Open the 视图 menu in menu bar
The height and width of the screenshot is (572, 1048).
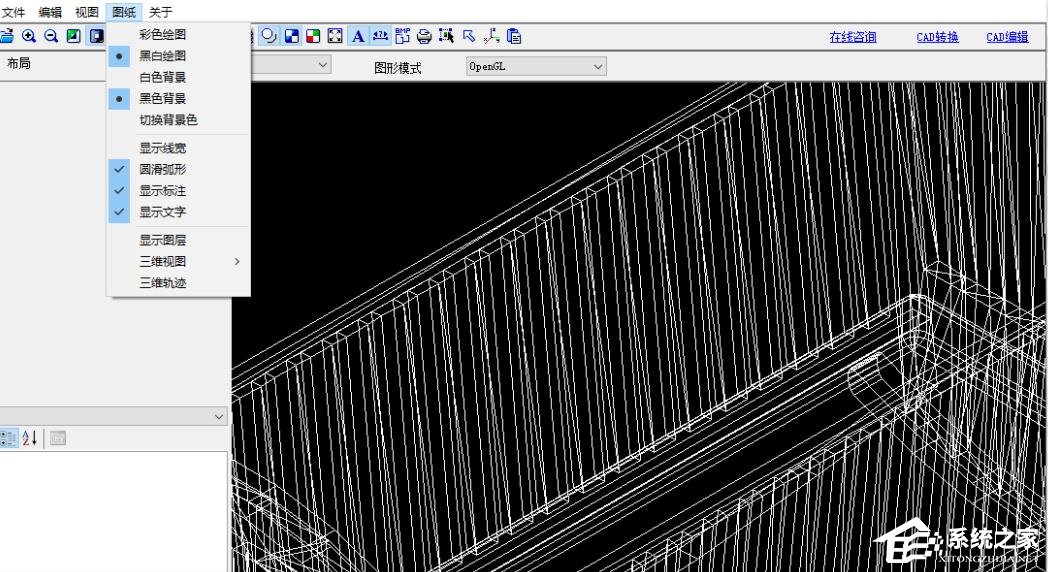pyautogui.click(x=87, y=12)
